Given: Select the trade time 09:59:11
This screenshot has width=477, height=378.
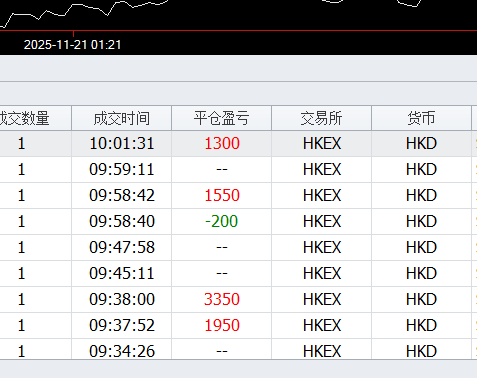Looking at the screenshot, I should (x=122, y=169).
